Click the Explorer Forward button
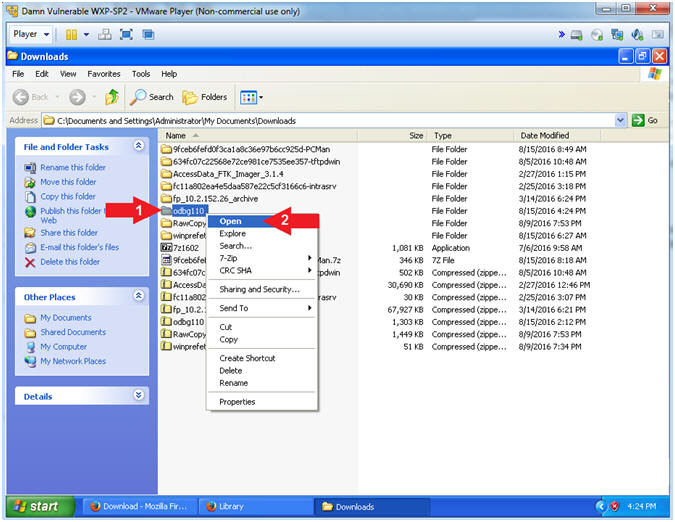The height and width of the screenshot is (522, 675). (77, 97)
